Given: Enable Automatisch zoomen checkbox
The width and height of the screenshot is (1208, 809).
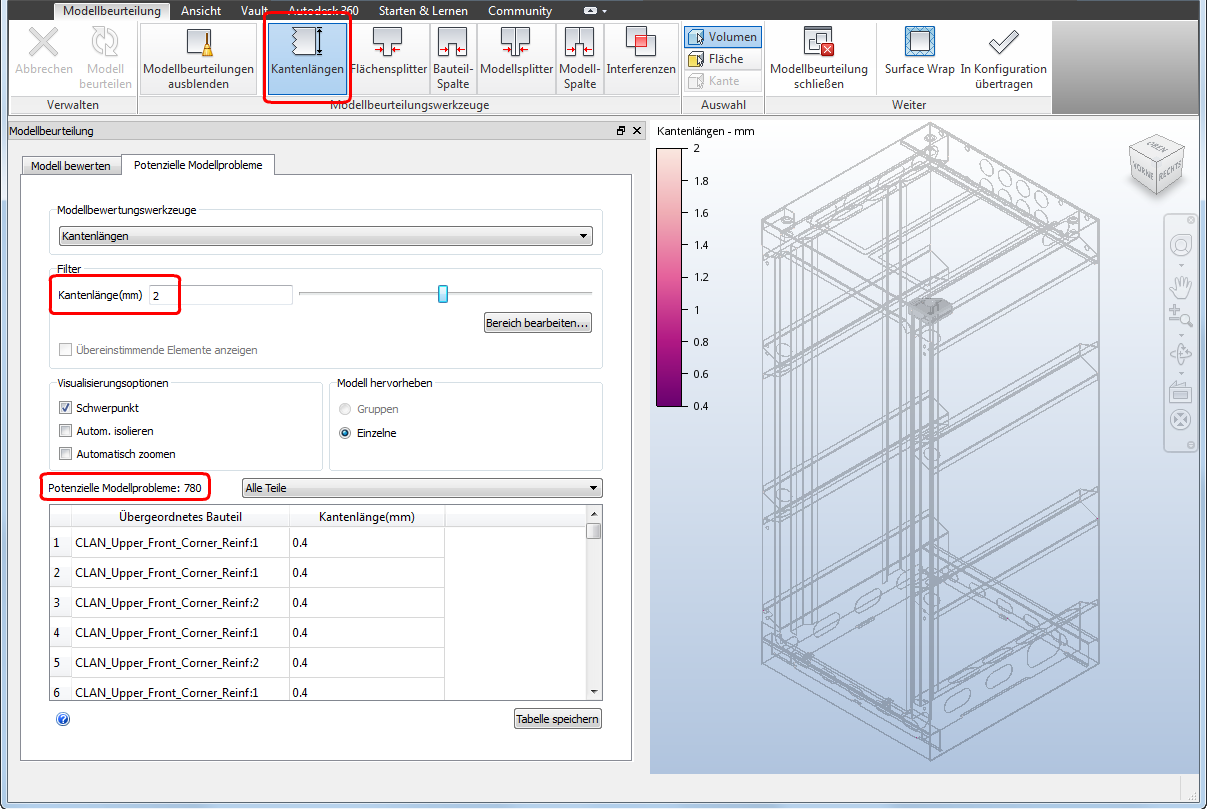Looking at the screenshot, I should (66, 454).
